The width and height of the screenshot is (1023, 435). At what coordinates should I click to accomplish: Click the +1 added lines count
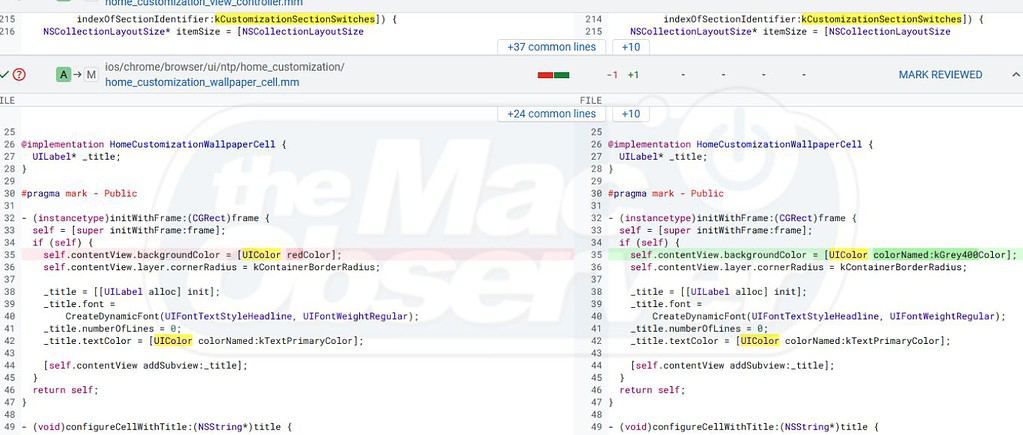click(634, 75)
